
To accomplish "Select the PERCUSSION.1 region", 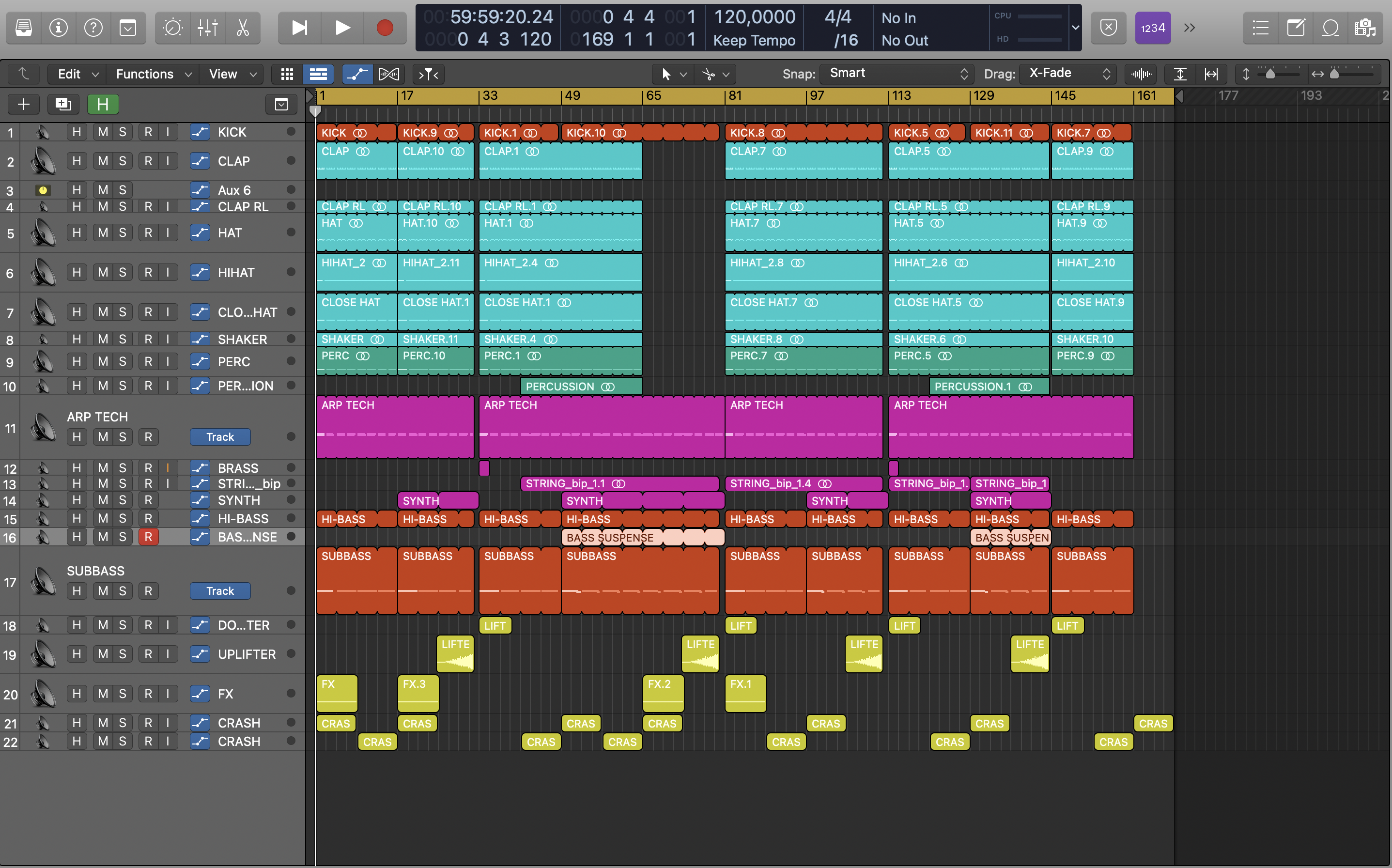I will 989,387.
